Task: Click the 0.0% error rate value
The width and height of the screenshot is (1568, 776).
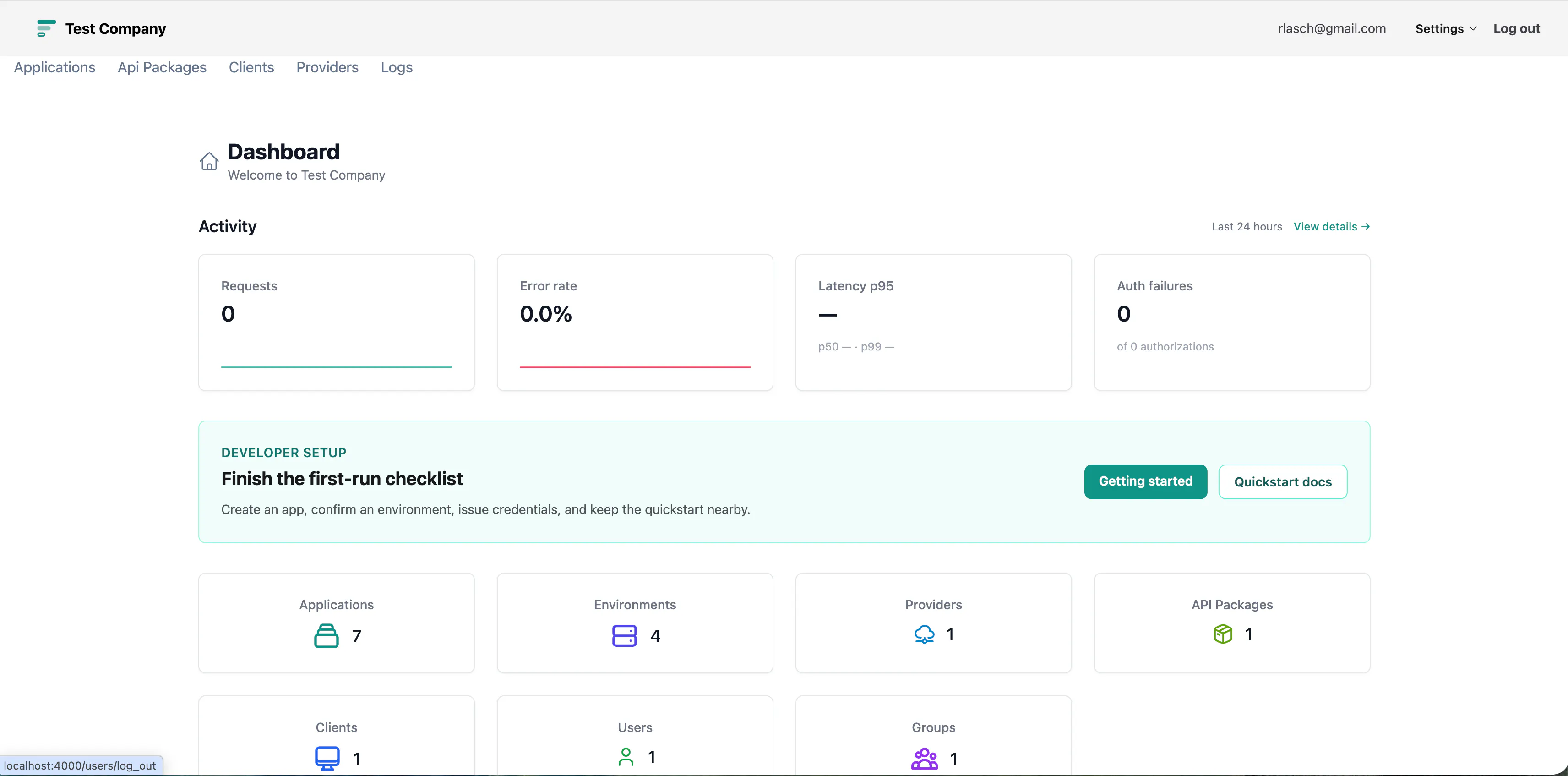Action: coord(545,314)
